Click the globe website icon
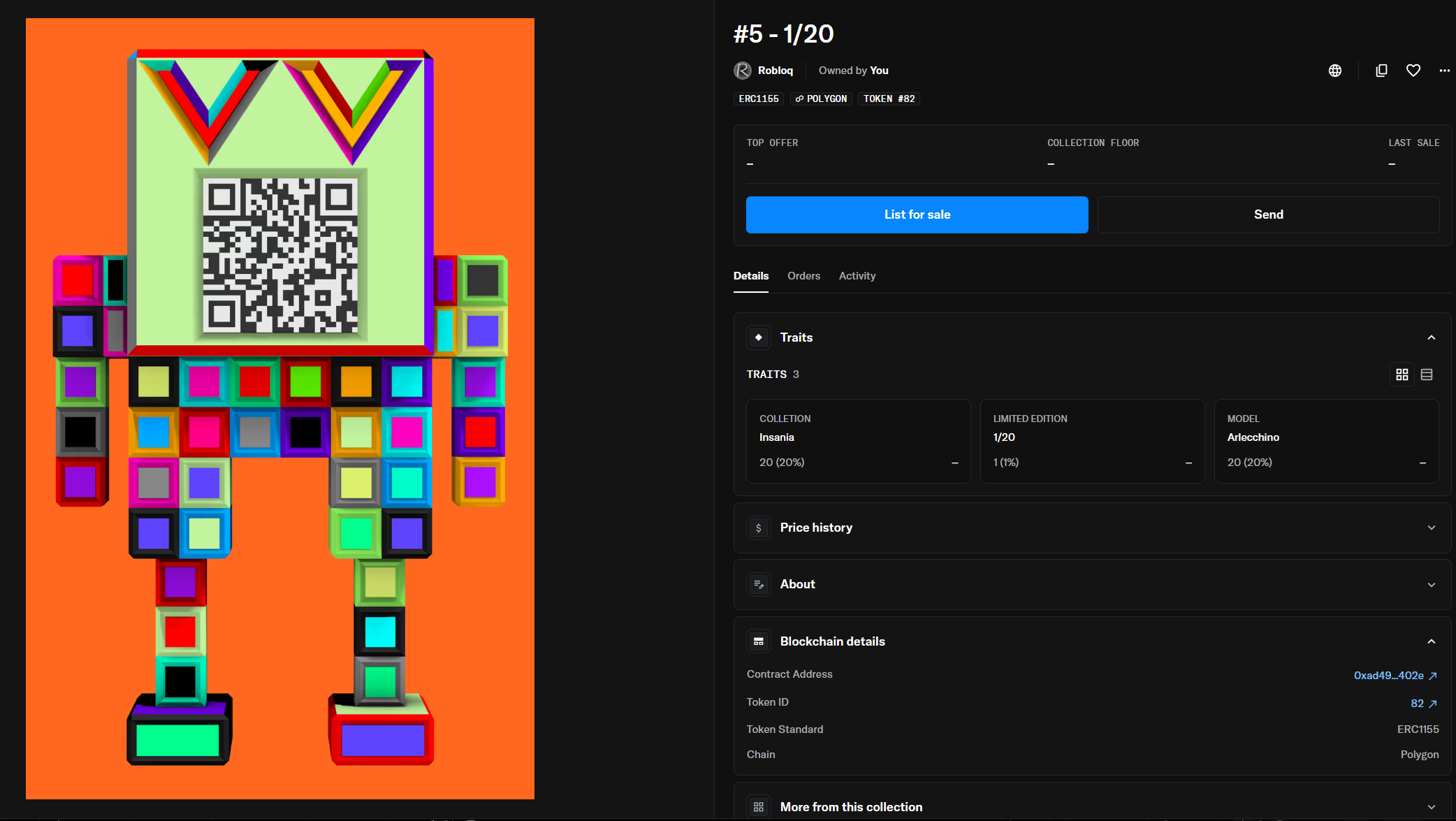The image size is (1456, 821). [1334, 71]
